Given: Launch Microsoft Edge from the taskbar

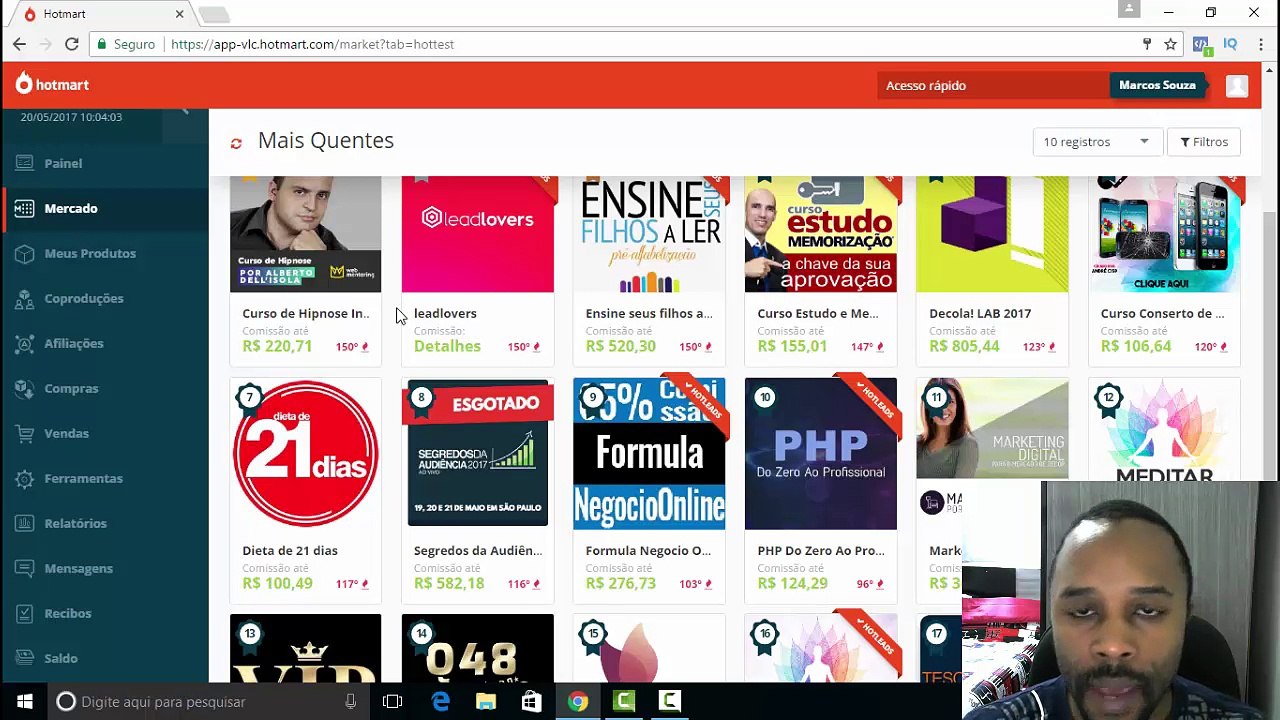Looking at the screenshot, I should [440, 701].
